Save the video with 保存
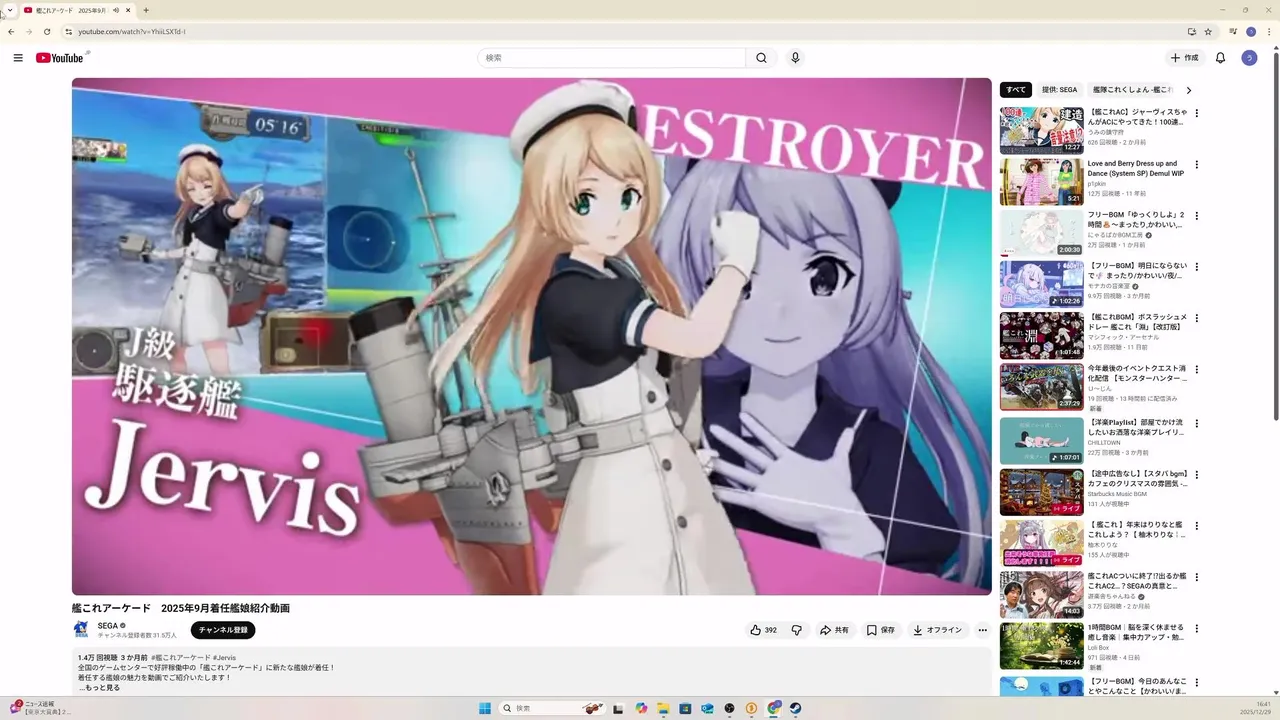The image size is (1280, 720). (881, 630)
